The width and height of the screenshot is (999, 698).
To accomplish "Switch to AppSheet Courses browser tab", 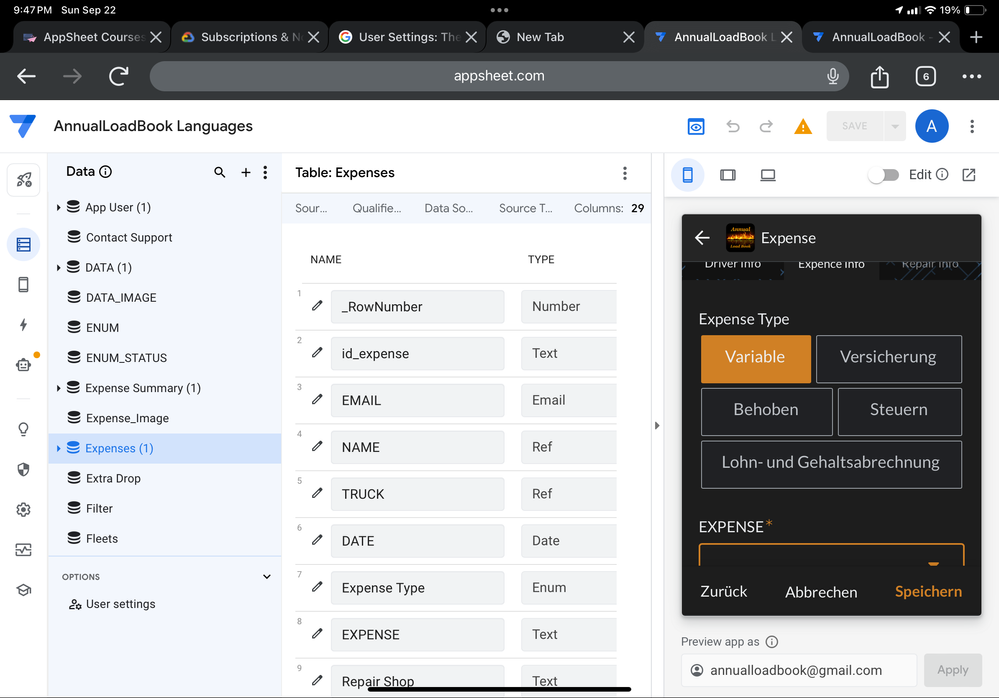I will pos(92,37).
